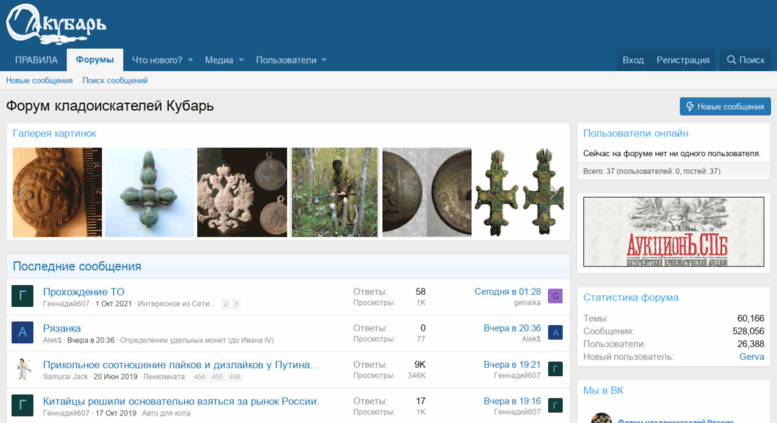777x423 pixels.
Task: Show previous gallery images with left arrow
Action: [23, 193]
